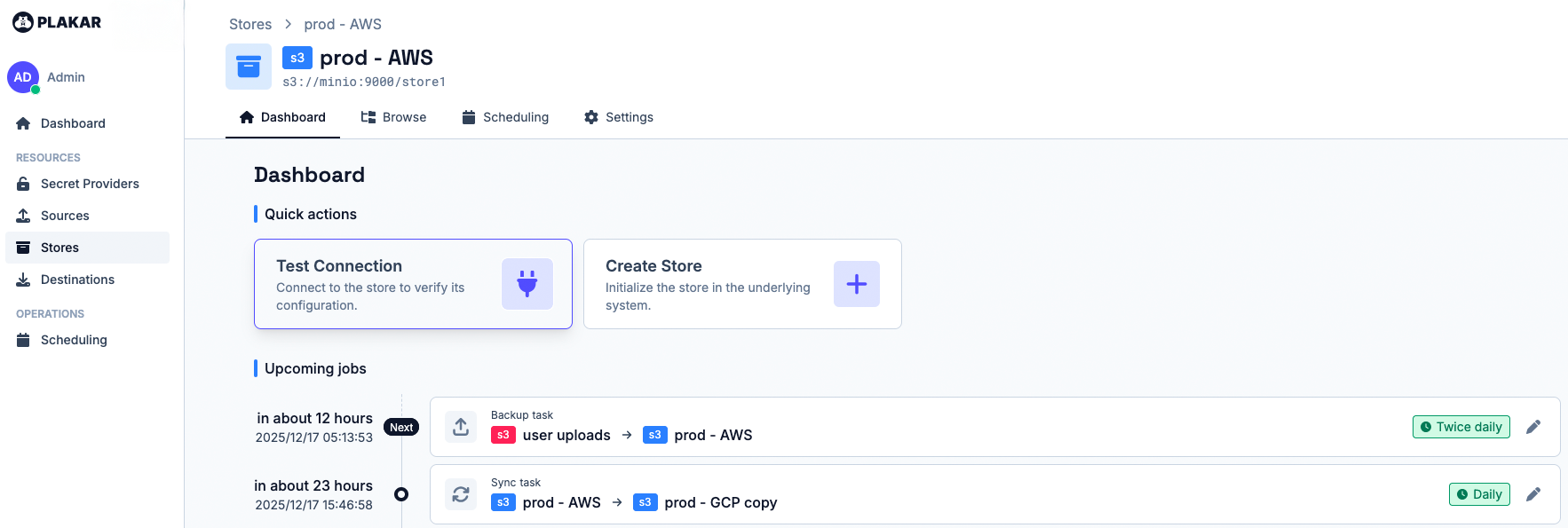Screen dimensions: 1568x528
Task: Edit the Backup task with the pencil icon
Action: pyautogui.click(x=1533, y=427)
